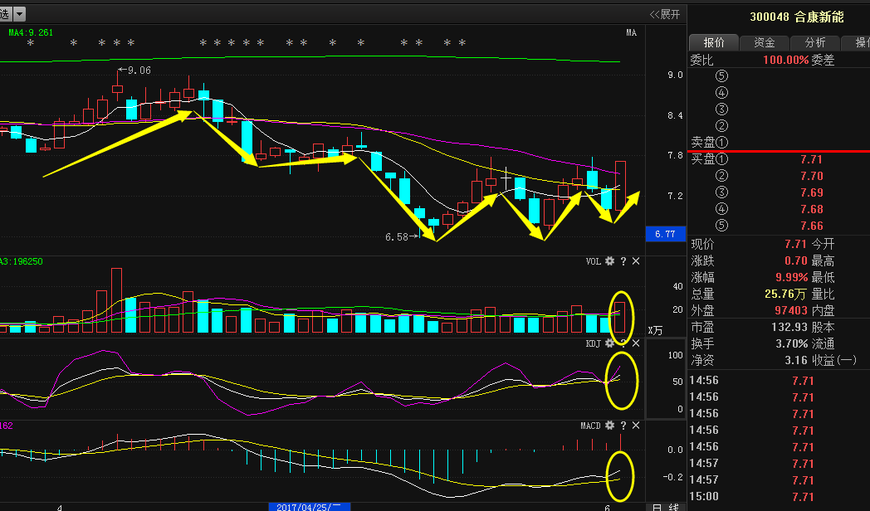Click the A3:196250 volume MA label
This screenshot has height=511, width=870.
tap(21, 261)
